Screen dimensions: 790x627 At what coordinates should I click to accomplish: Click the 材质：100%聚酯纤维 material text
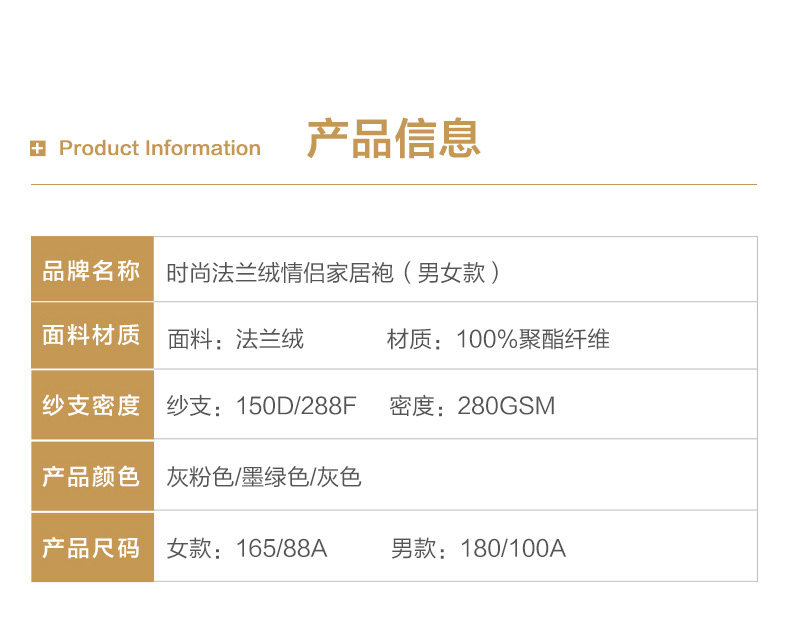tap(498, 339)
